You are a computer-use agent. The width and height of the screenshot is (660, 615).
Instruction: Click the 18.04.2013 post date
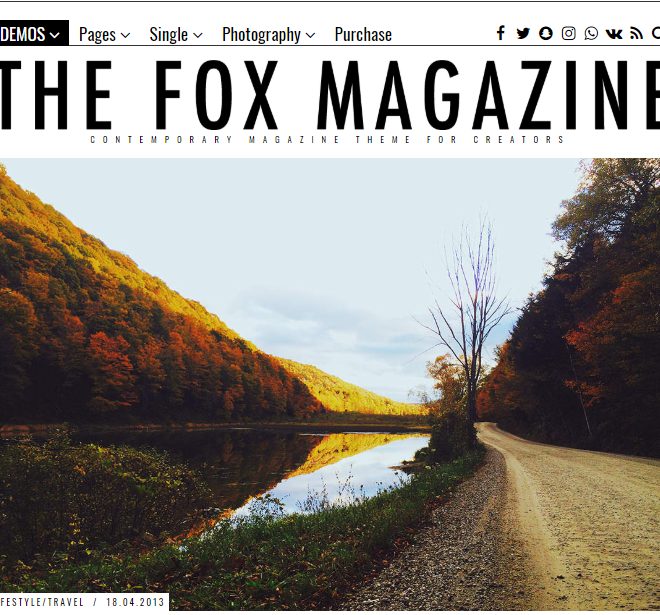tap(135, 602)
